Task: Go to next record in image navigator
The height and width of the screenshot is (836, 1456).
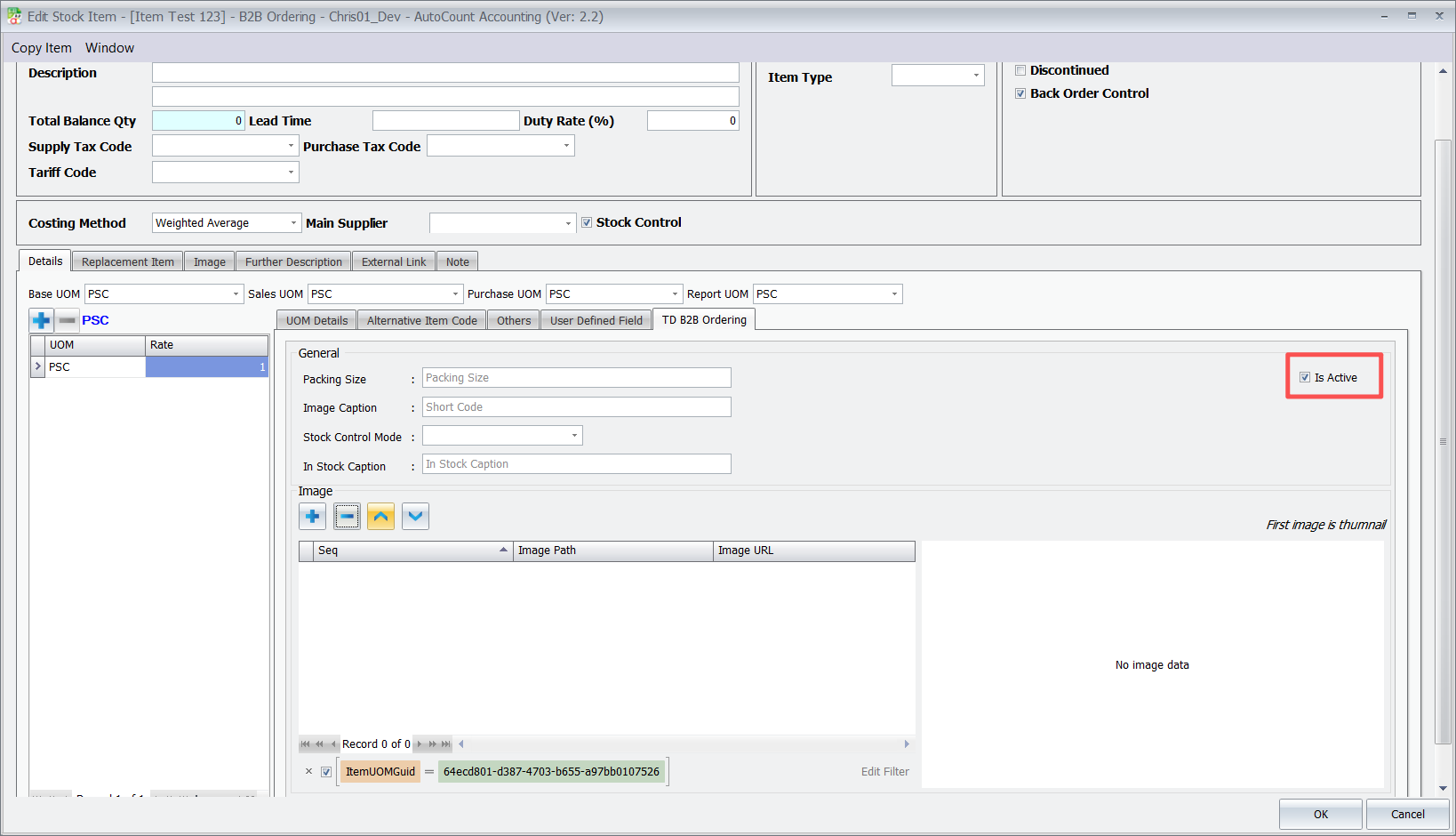Action: (x=419, y=744)
